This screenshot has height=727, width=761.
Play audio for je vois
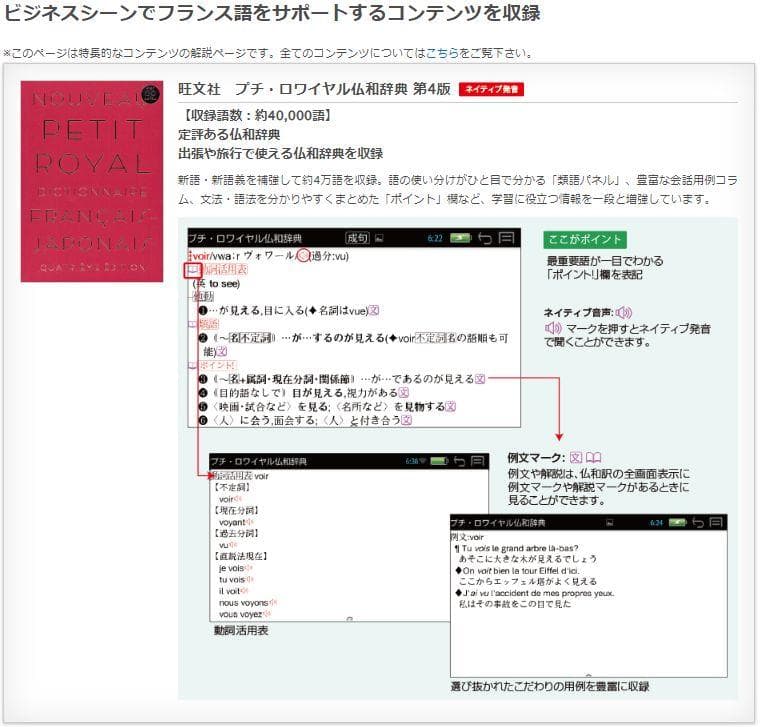[x=248, y=568]
